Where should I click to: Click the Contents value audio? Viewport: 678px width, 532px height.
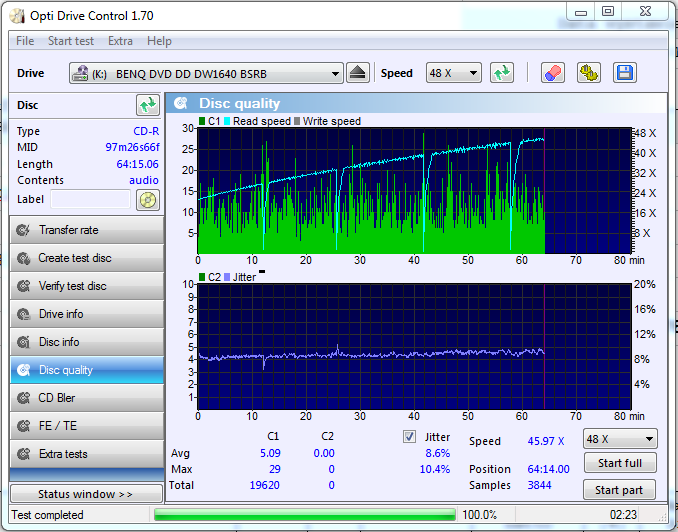144,180
